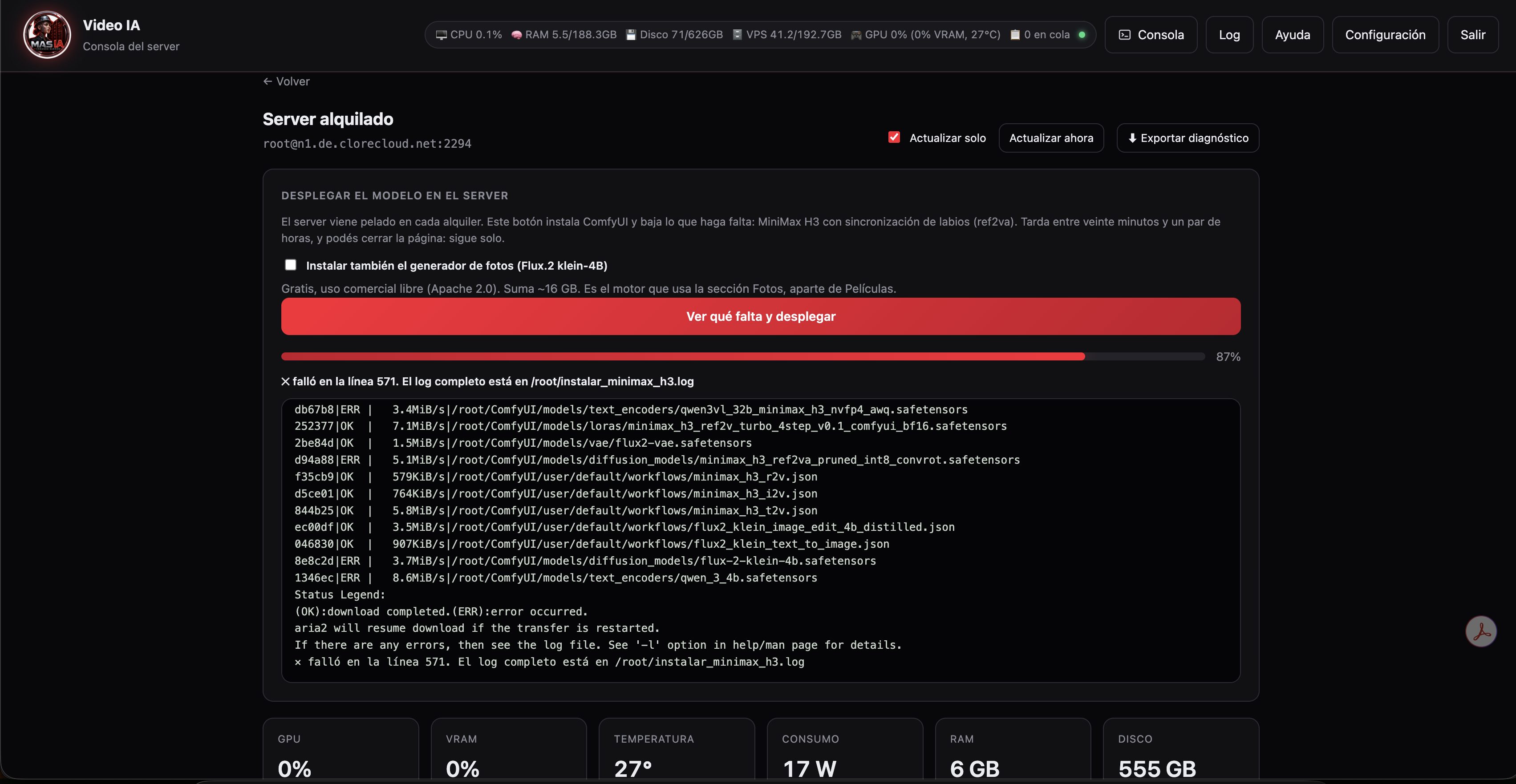Image resolution: width=1516 pixels, height=784 pixels.
Task: Click the MAS IA logo avatar
Action: [x=47, y=35]
